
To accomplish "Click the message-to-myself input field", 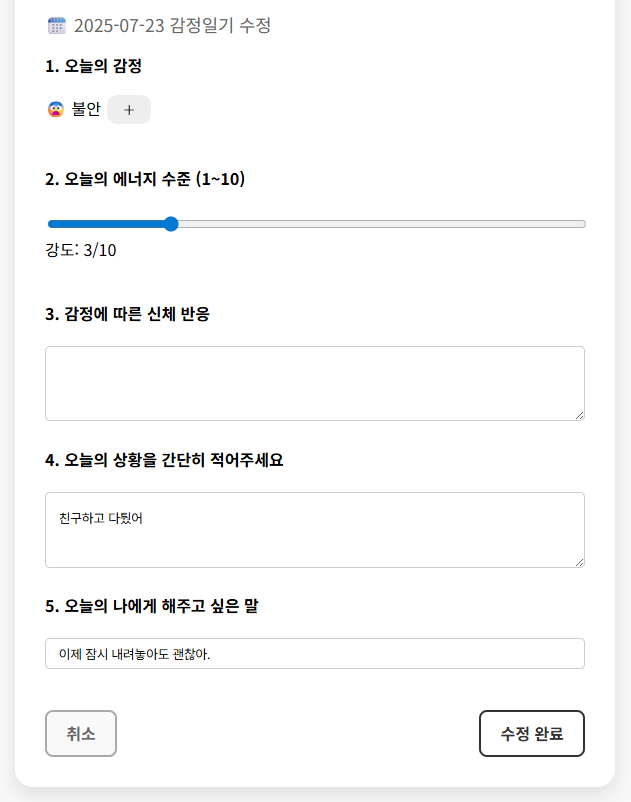I will click(x=314, y=654).
